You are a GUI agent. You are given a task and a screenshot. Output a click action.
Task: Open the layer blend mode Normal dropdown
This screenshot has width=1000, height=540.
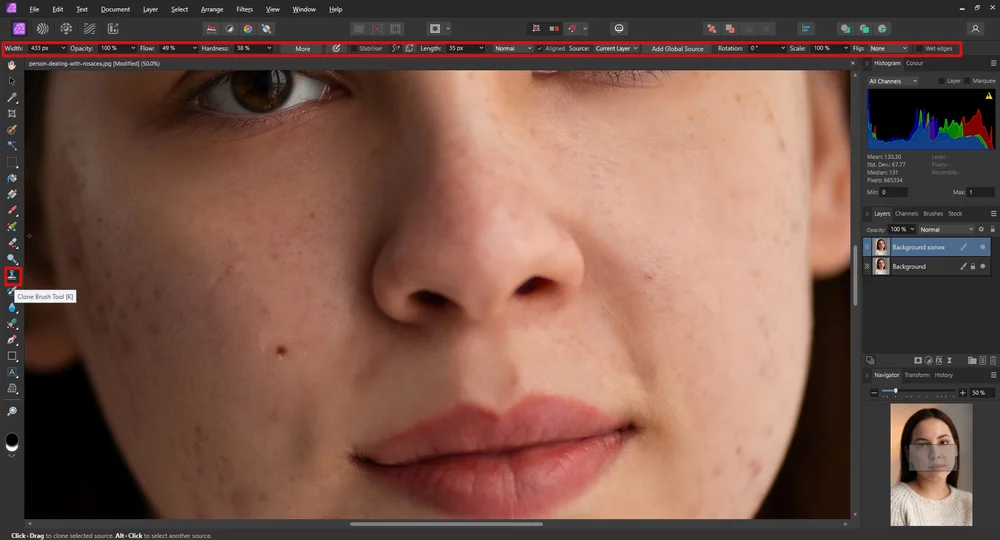pyautogui.click(x=946, y=229)
